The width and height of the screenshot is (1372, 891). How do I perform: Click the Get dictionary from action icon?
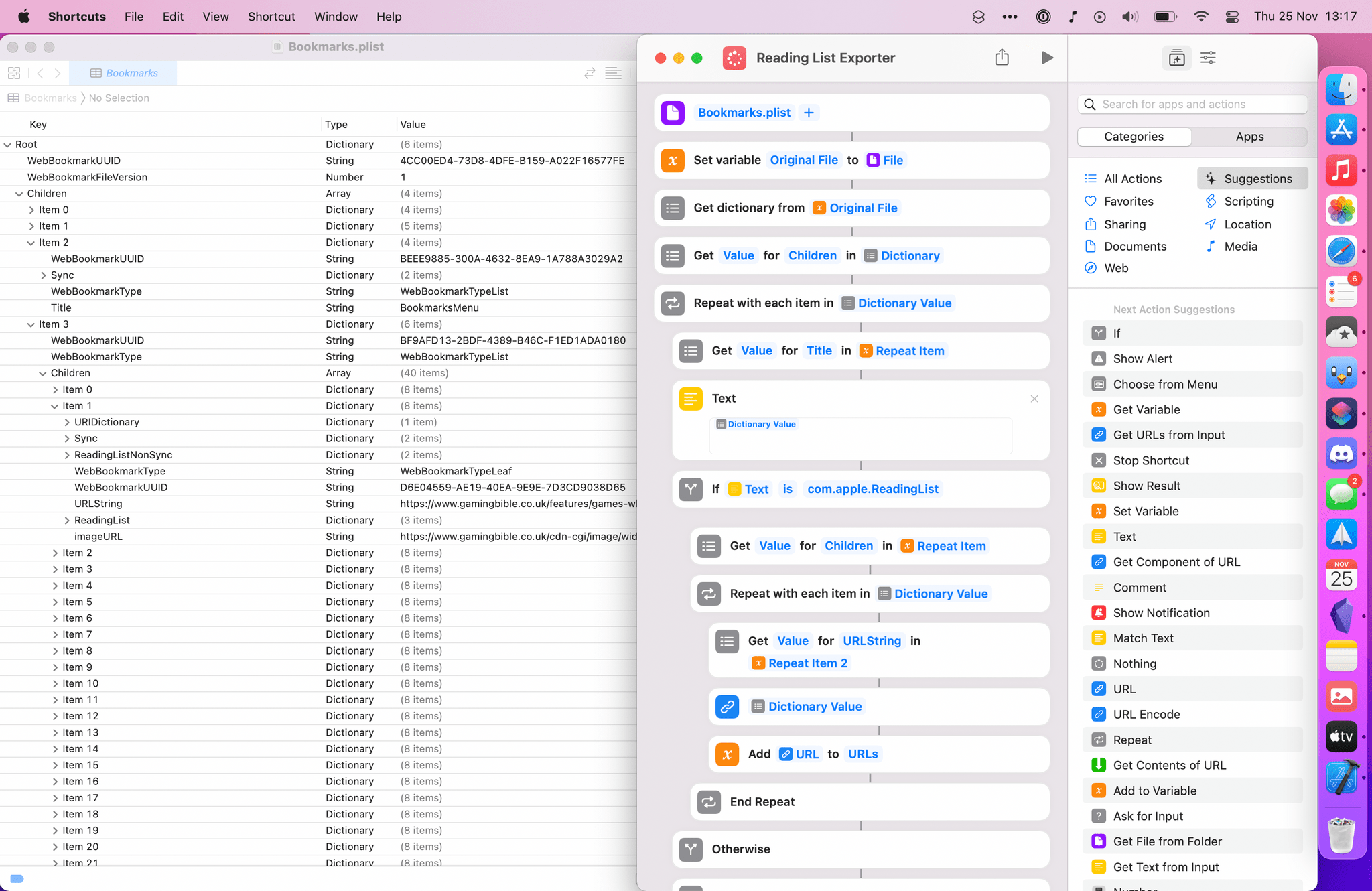[x=671, y=207]
